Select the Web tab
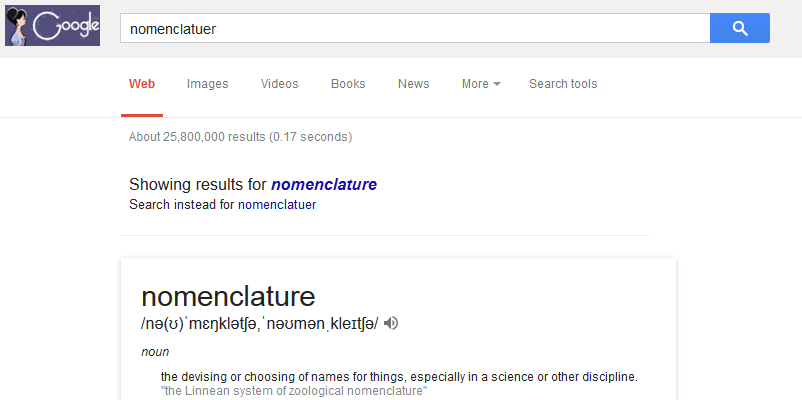Screen dimensions: 802x400 tap(142, 84)
